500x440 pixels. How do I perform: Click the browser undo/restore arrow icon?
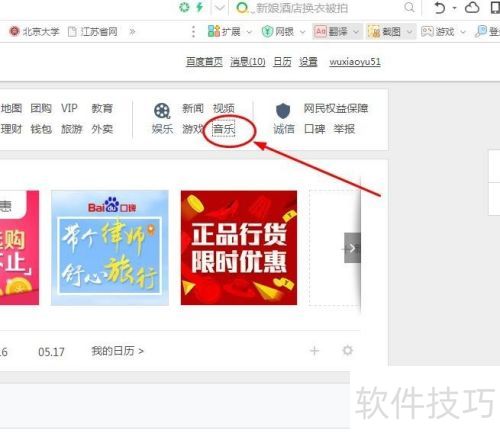tap(439, 8)
